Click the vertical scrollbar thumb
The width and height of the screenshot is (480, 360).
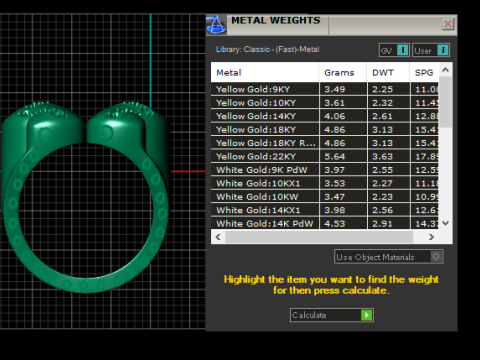point(445,102)
